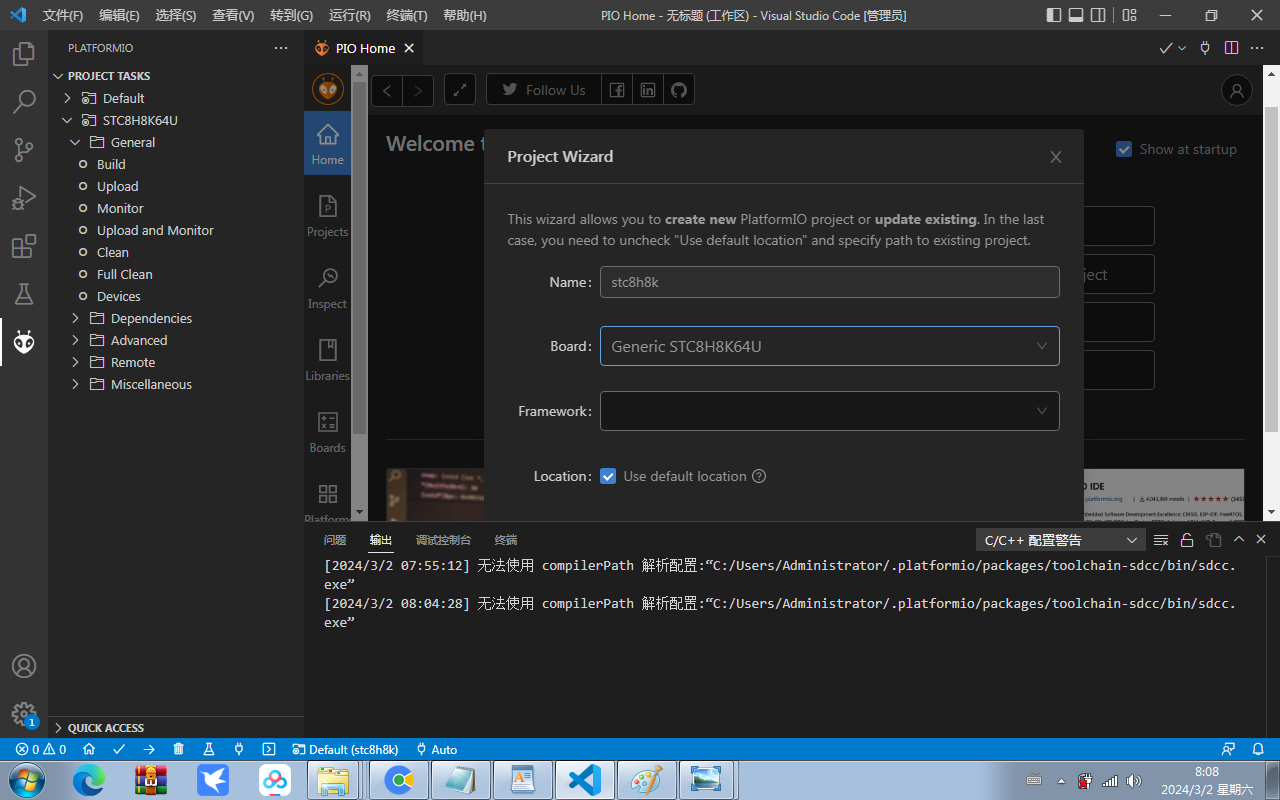Open the Framework dropdown
The image size is (1280, 800).
(x=829, y=411)
